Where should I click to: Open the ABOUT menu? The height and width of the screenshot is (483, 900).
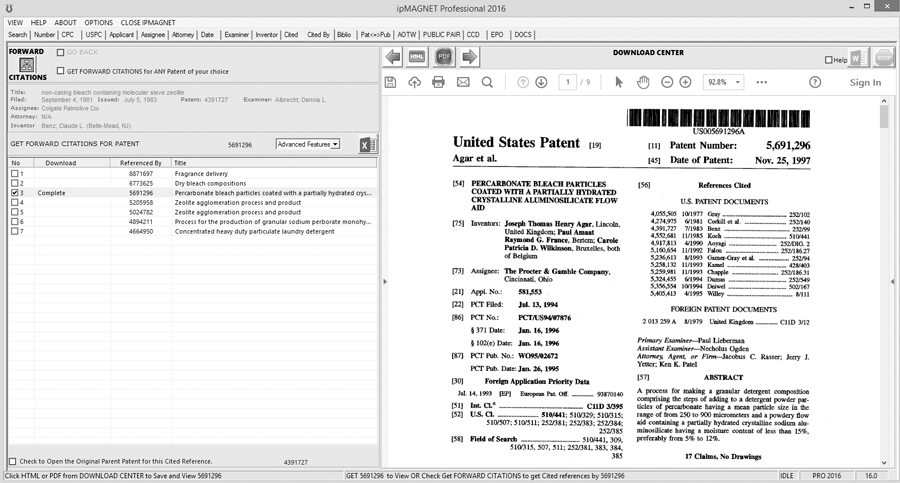point(65,22)
